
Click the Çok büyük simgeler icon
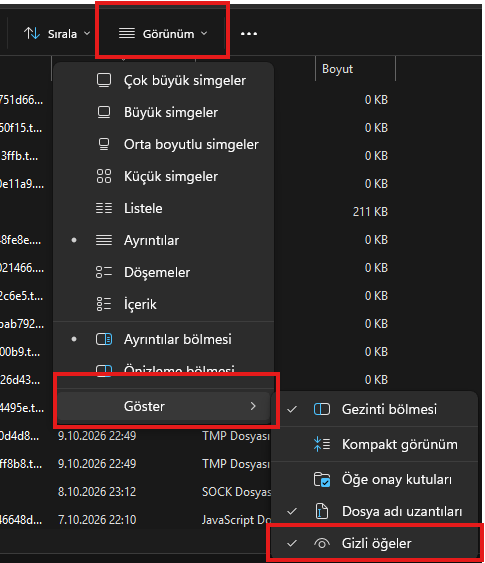pos(104,80)
